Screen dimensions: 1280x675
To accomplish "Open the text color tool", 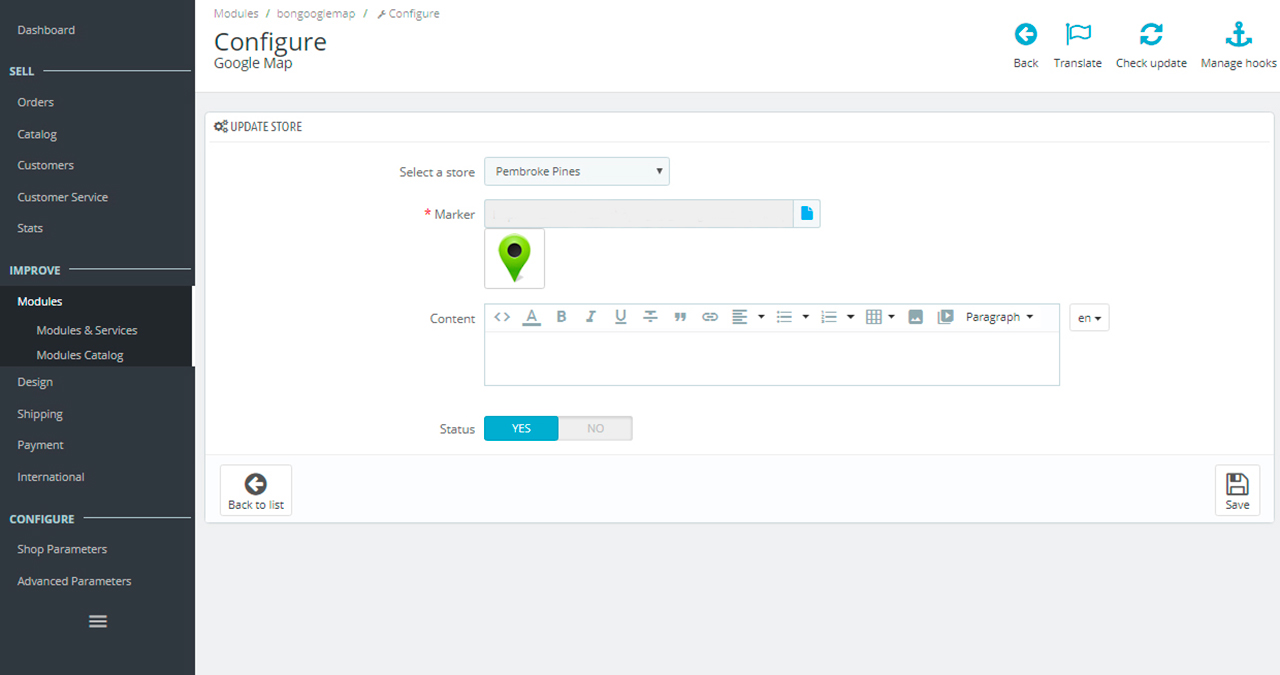I will (532, 317).
